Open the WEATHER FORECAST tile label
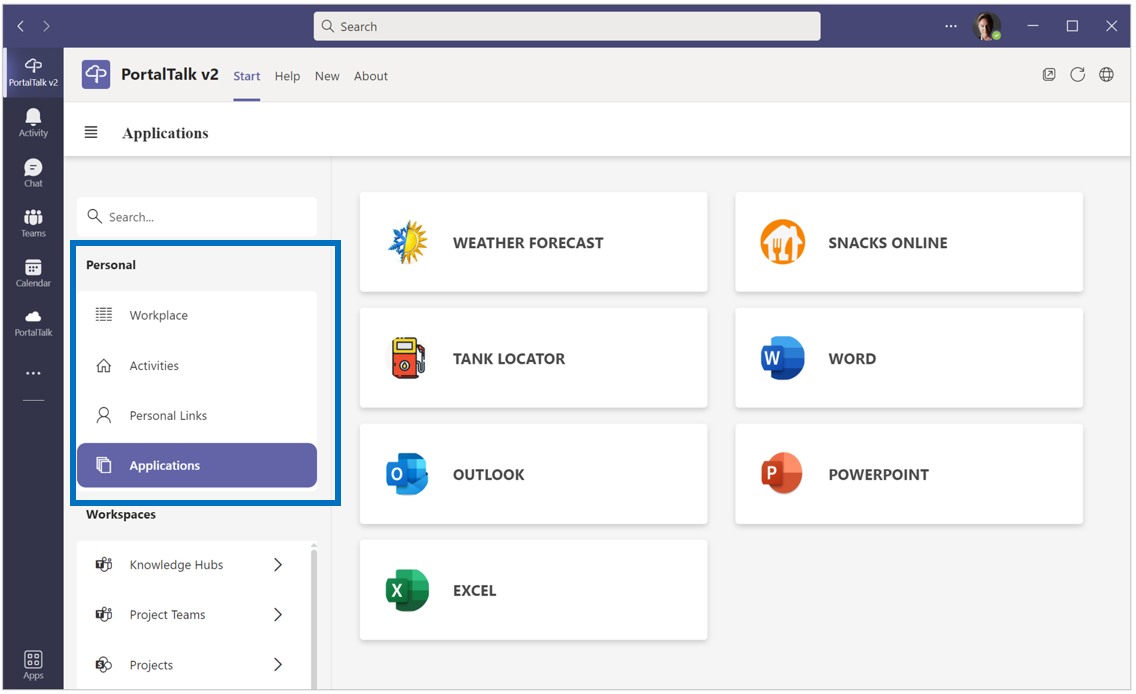This screenshot has height=694, width=1136. tap(528, 243)
